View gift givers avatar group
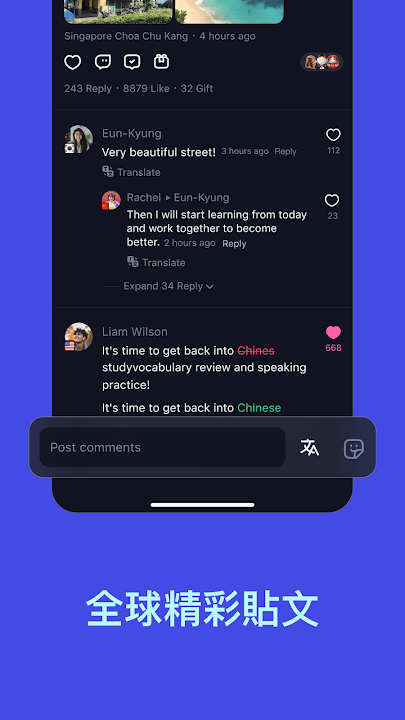This screenshot has height=720, width=405. click(322, 62)
